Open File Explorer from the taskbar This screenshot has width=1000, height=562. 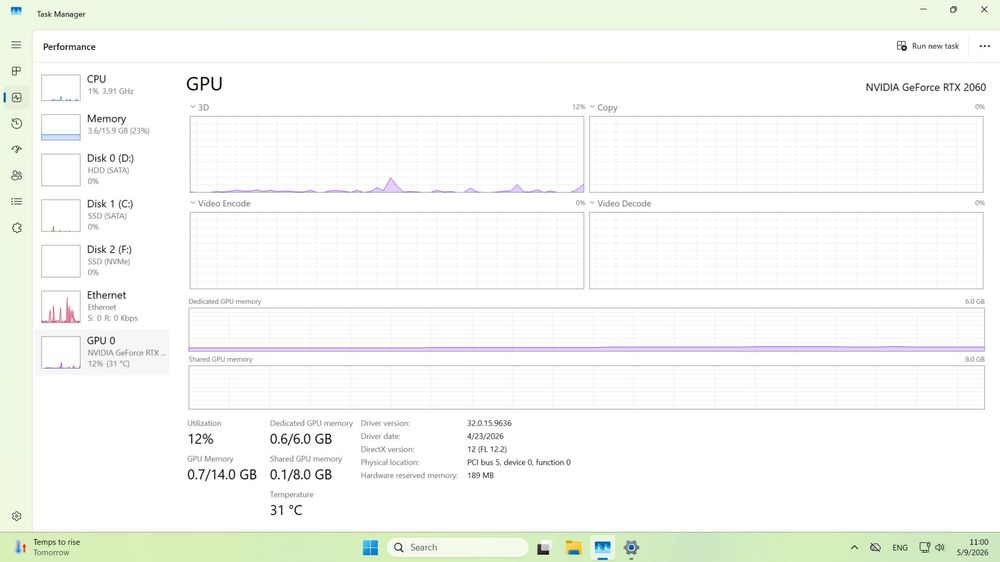point(573,547)
